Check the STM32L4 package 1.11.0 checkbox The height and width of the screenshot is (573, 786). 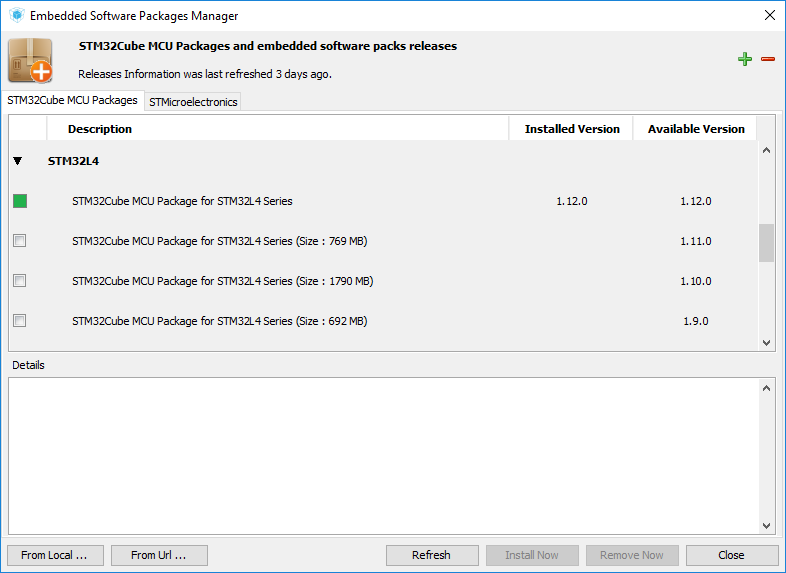pos(20,241)
